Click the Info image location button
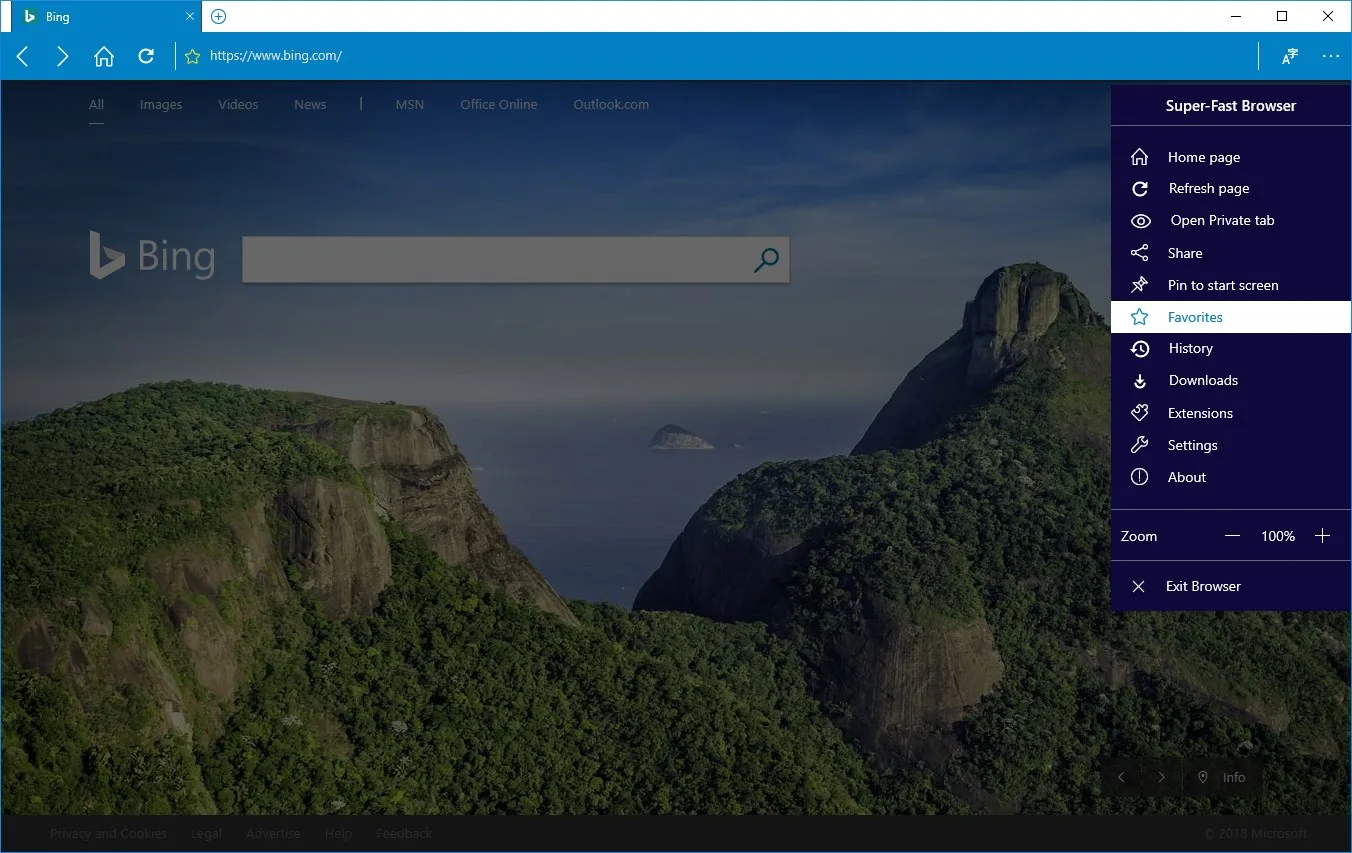1352x853 pixels. [1222, 777]
